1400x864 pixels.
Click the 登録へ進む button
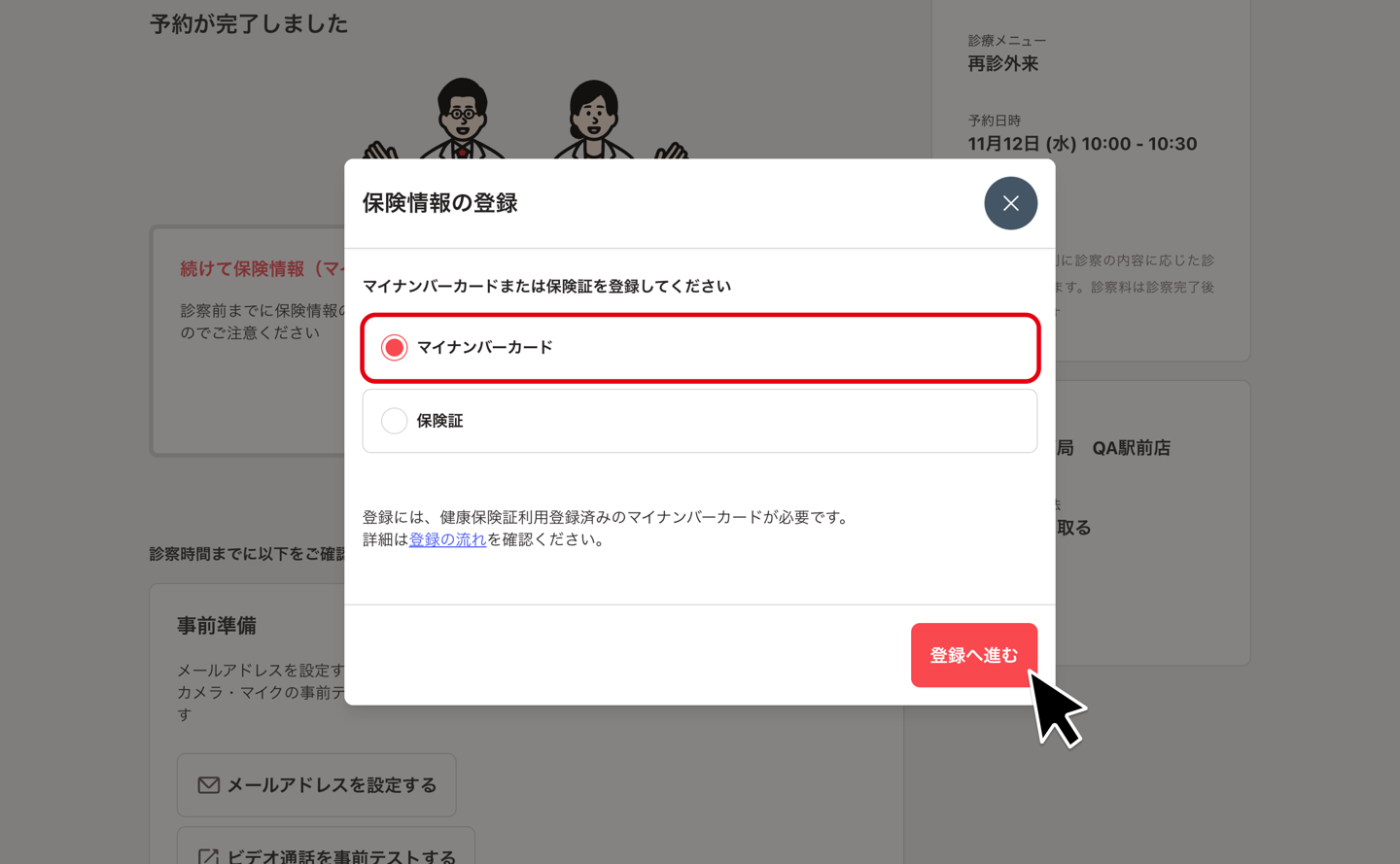(974, 655)
